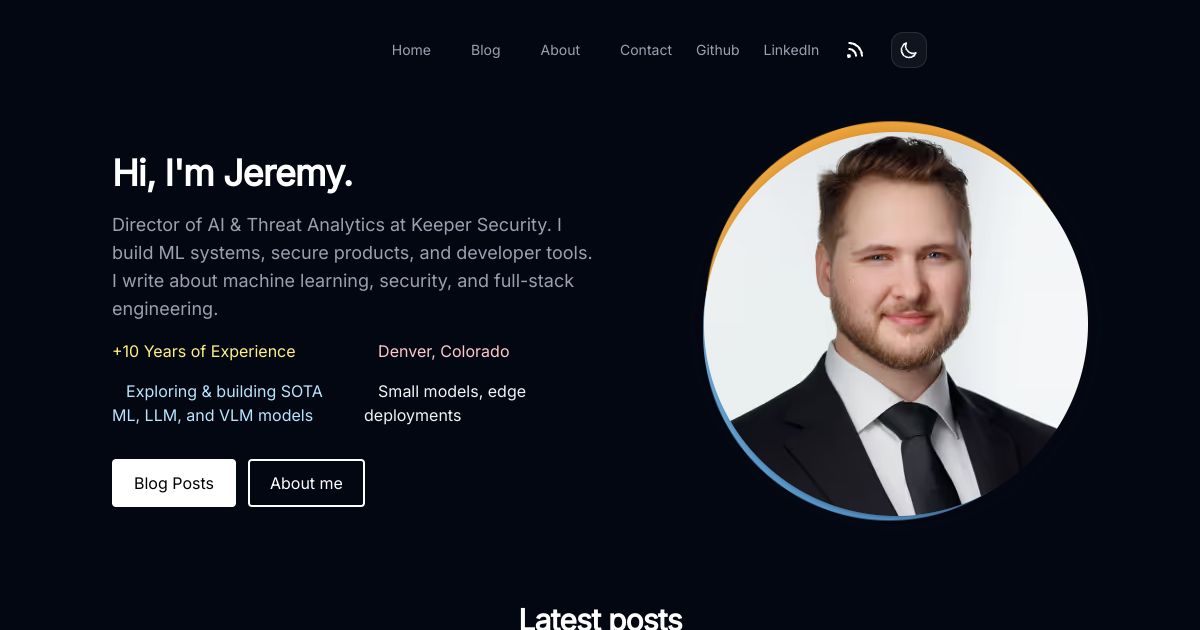Viewport: 1200px width, 630px height.
Task: Click the Exploring & building SOTA text
Action: (224, 391)
